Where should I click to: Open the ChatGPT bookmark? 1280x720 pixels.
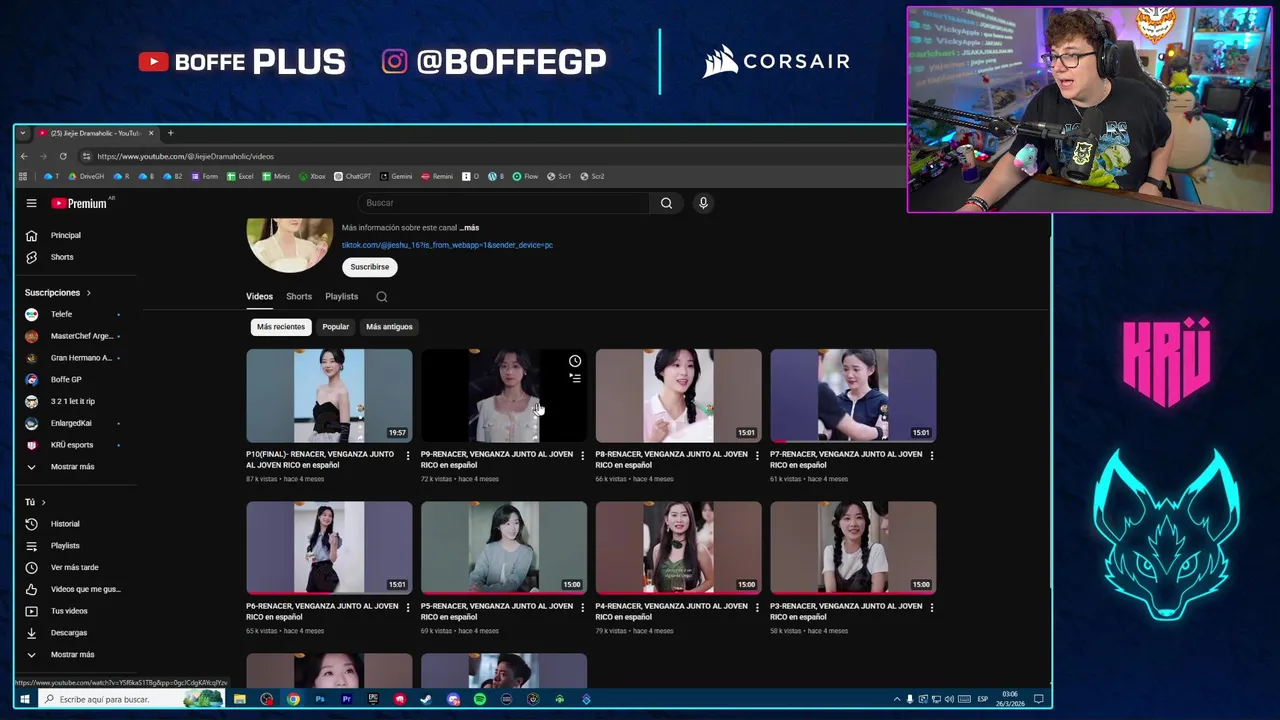[x=353, y=176]
